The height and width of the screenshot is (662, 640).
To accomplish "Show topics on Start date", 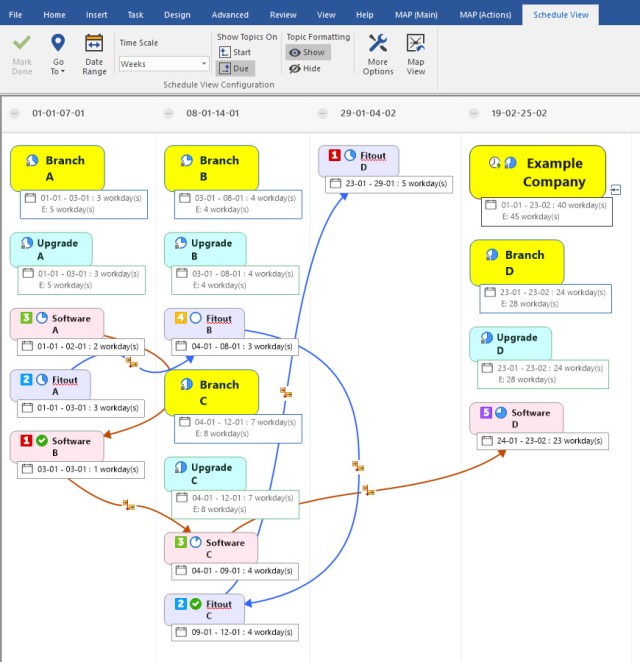I will [235, 52].
